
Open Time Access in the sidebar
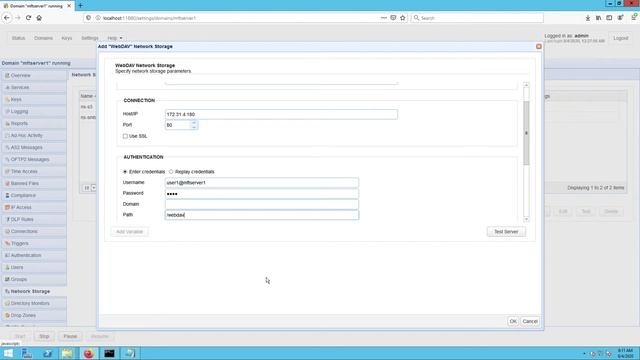tap(34, 171)
